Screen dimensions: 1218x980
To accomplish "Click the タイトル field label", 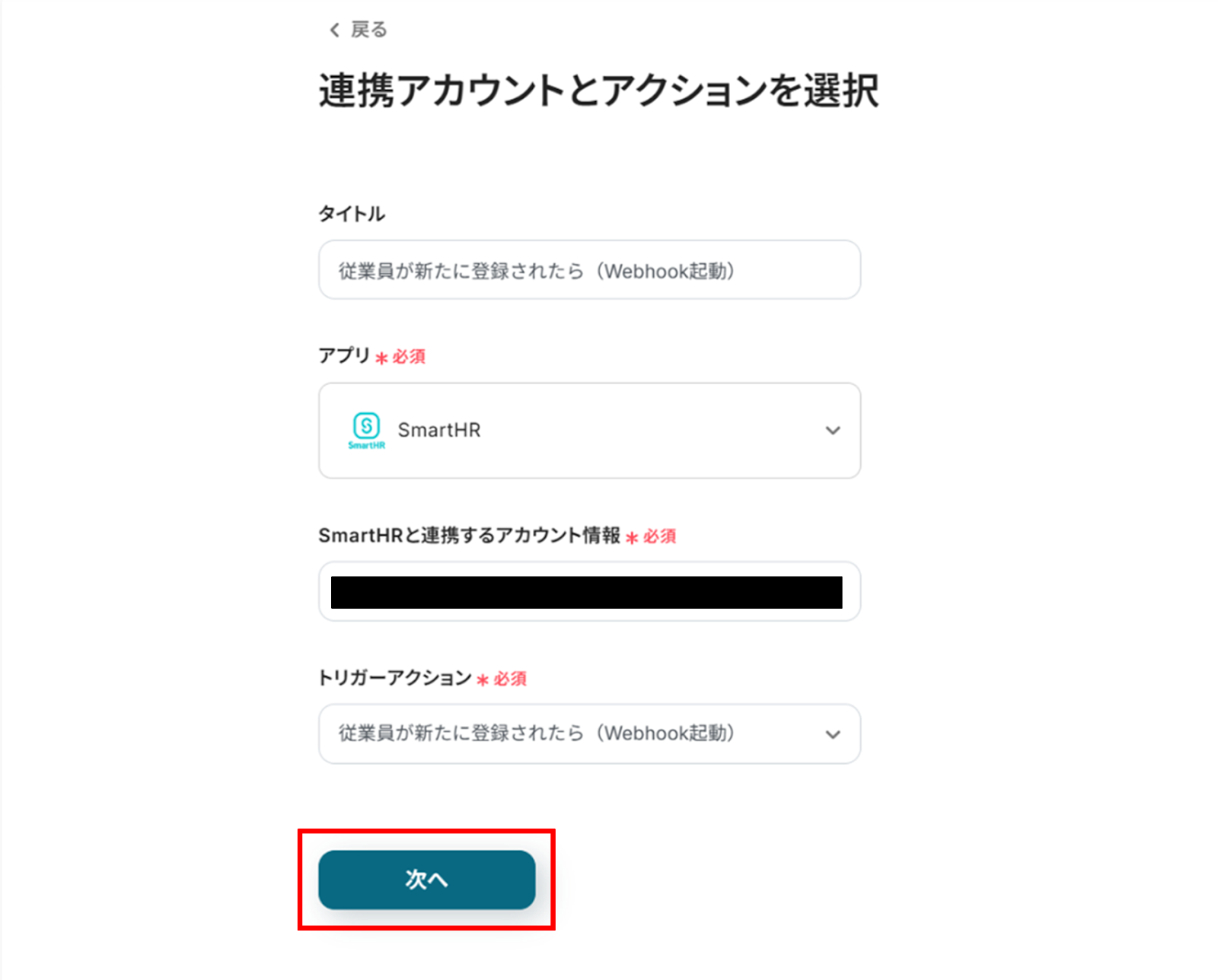I will [352, 214].
